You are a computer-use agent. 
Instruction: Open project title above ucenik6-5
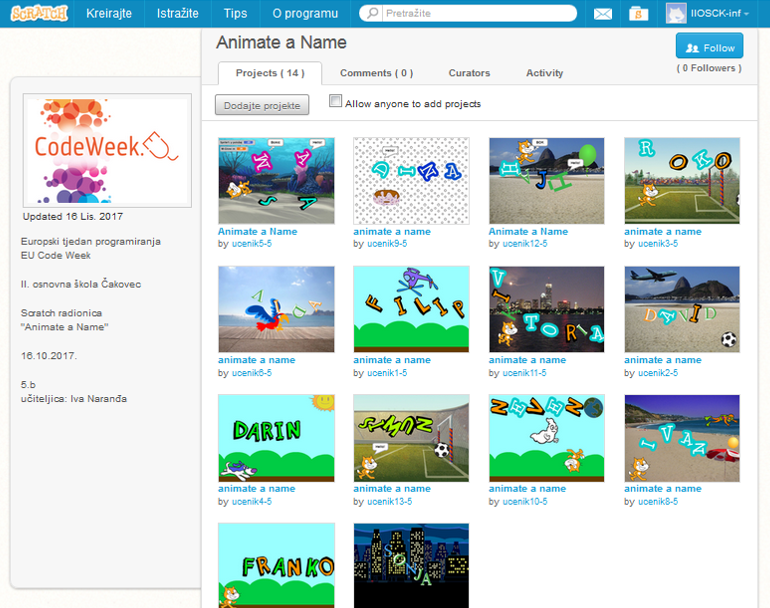(x=256, y=360)
